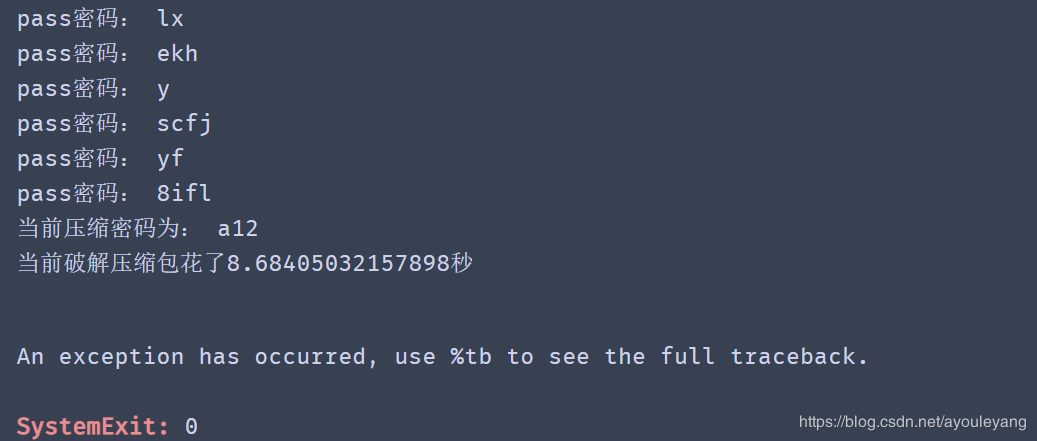Viewport: 1037px width, 441px height.
Task: Click the 'pass密码: lx' output line
Action: coord(101,19)
